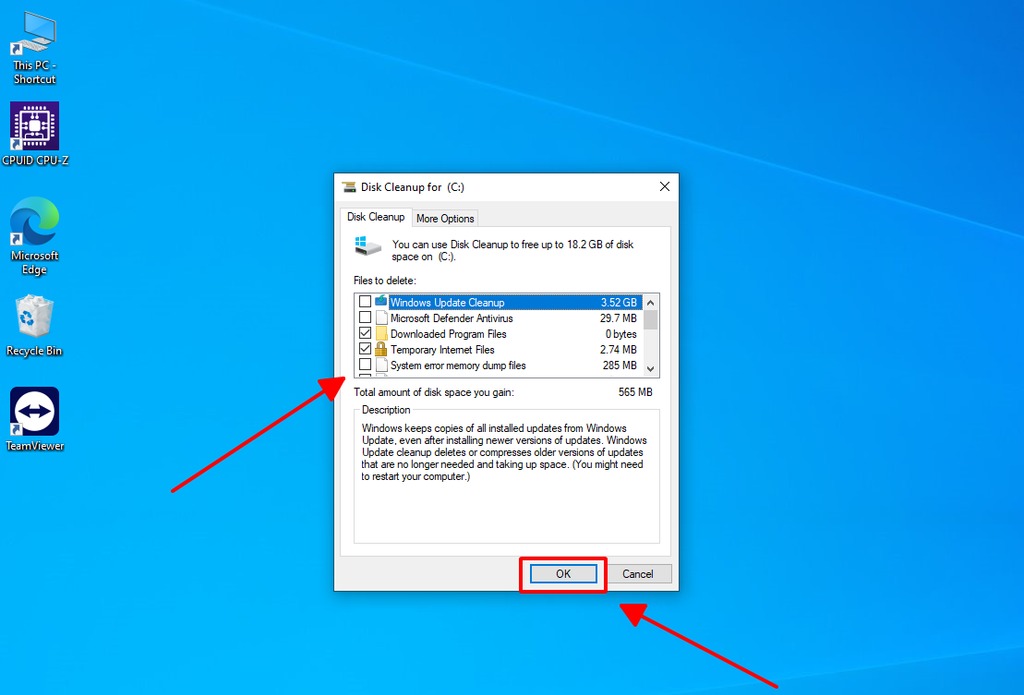Tick System error memory dump files checkbox
Image resolution: width=1024 pixels, height=695 pixels.
[x=365, y=366]
